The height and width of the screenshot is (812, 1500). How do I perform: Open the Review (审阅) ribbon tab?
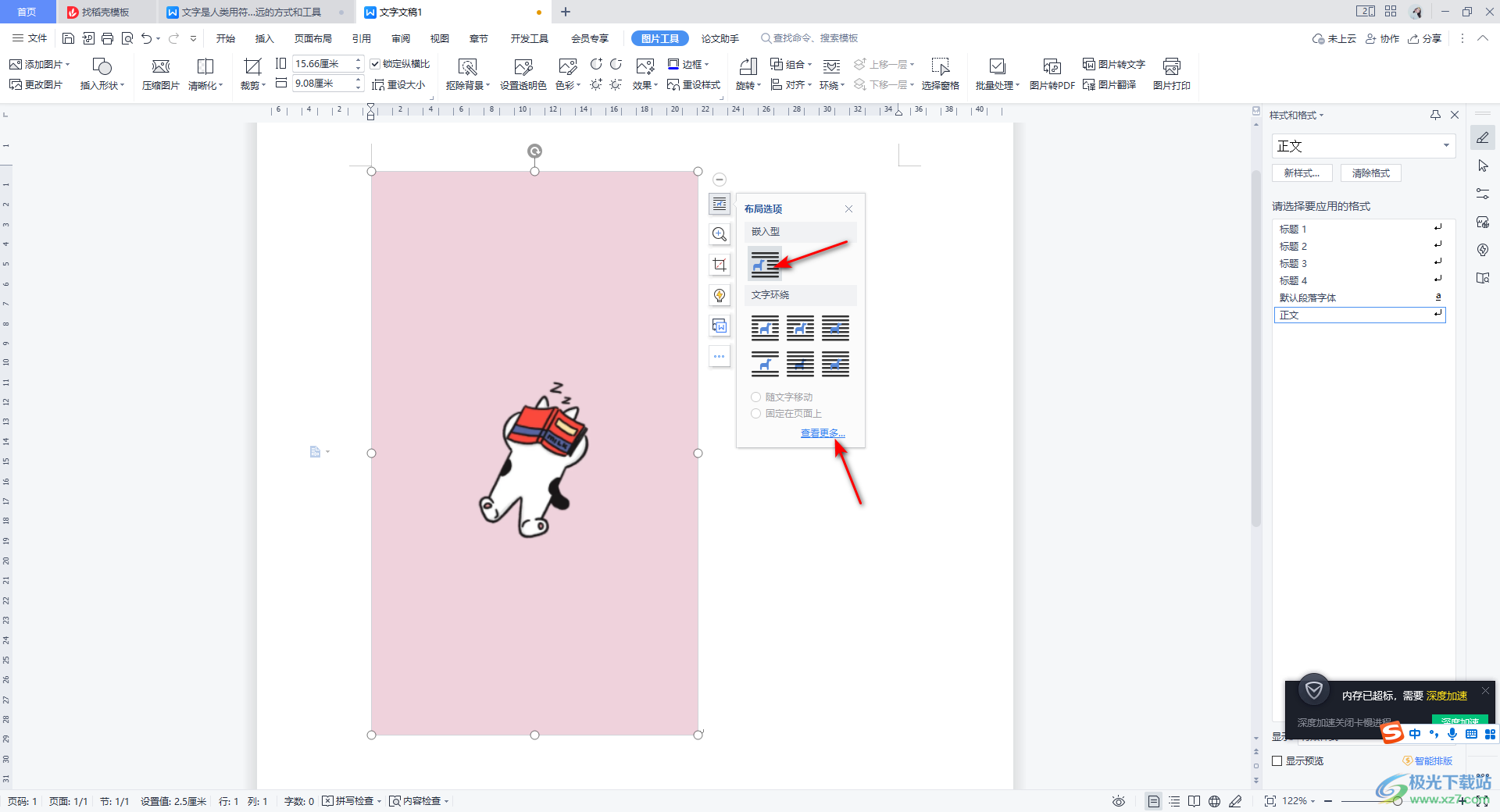401,38
